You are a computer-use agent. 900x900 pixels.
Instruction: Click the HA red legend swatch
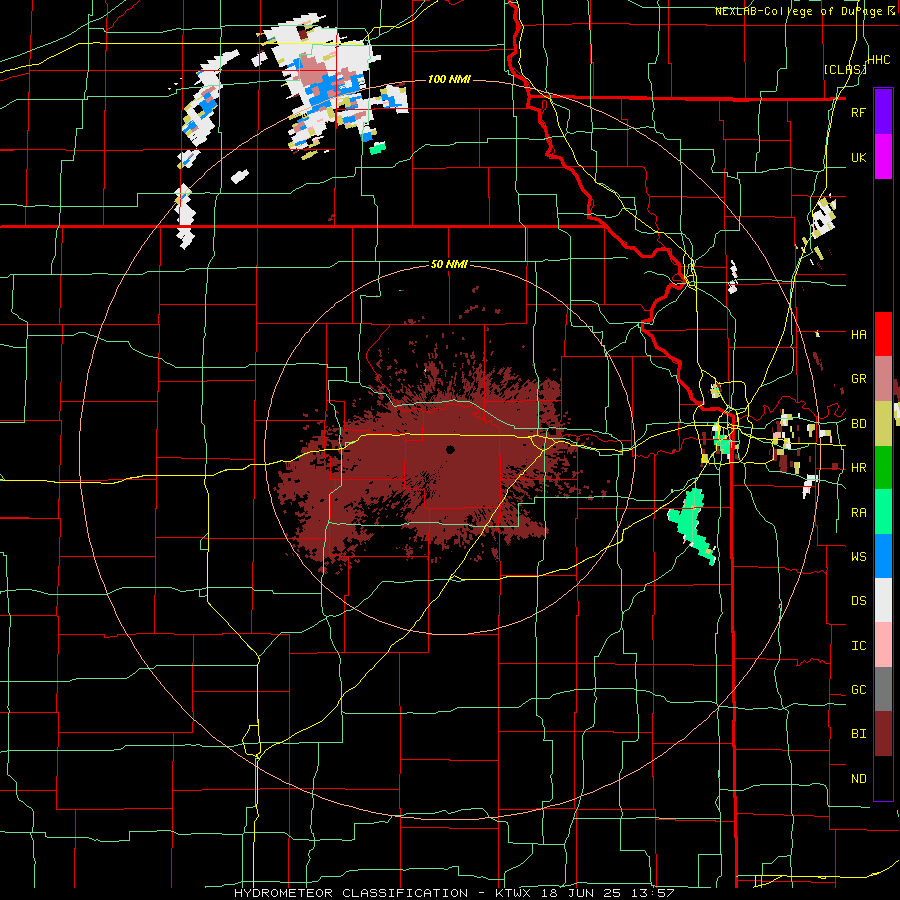coord(883,334)
